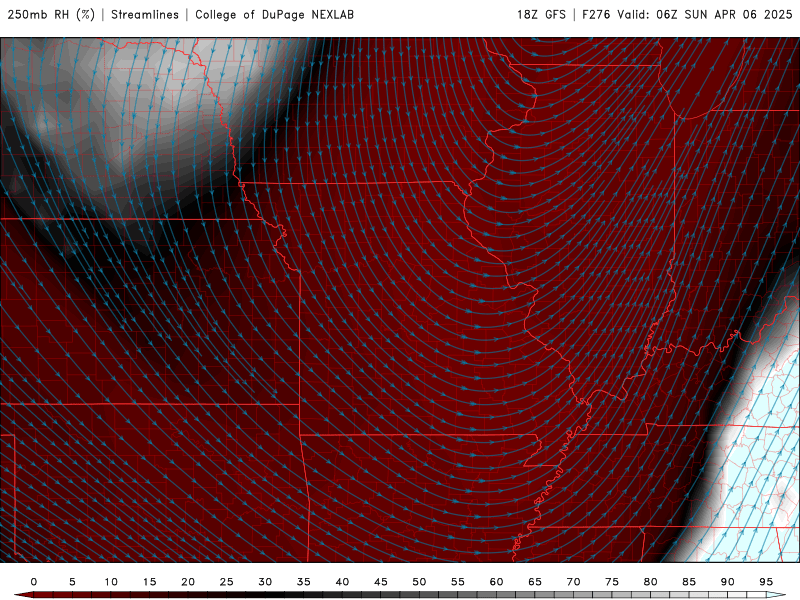Click the 35 label under the color bar
The width and height of the screenshot is (800, 600).
click(304, 582)
